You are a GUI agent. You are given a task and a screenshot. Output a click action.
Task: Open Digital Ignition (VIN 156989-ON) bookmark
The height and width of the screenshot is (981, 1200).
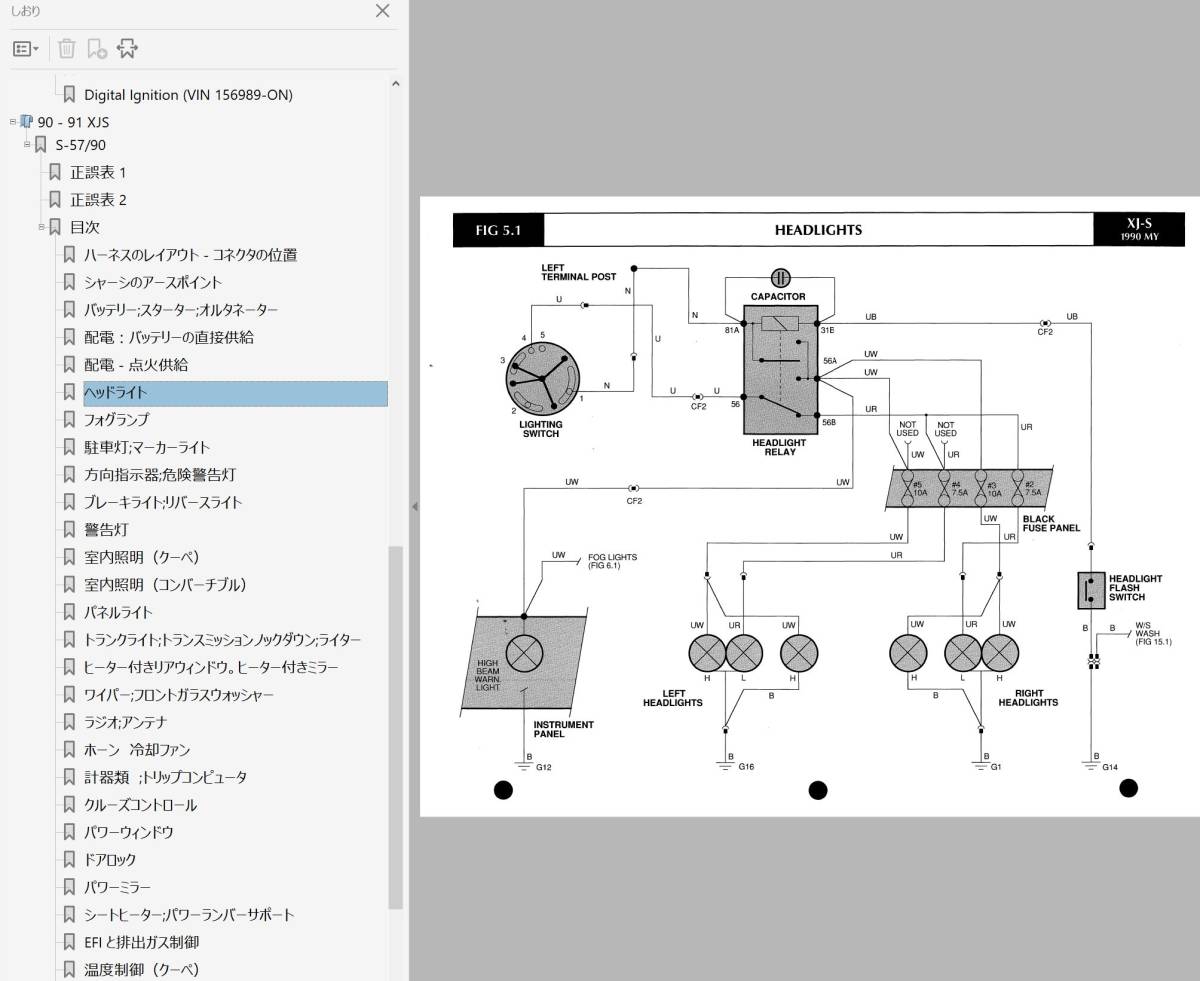click(x=188, y=95)
